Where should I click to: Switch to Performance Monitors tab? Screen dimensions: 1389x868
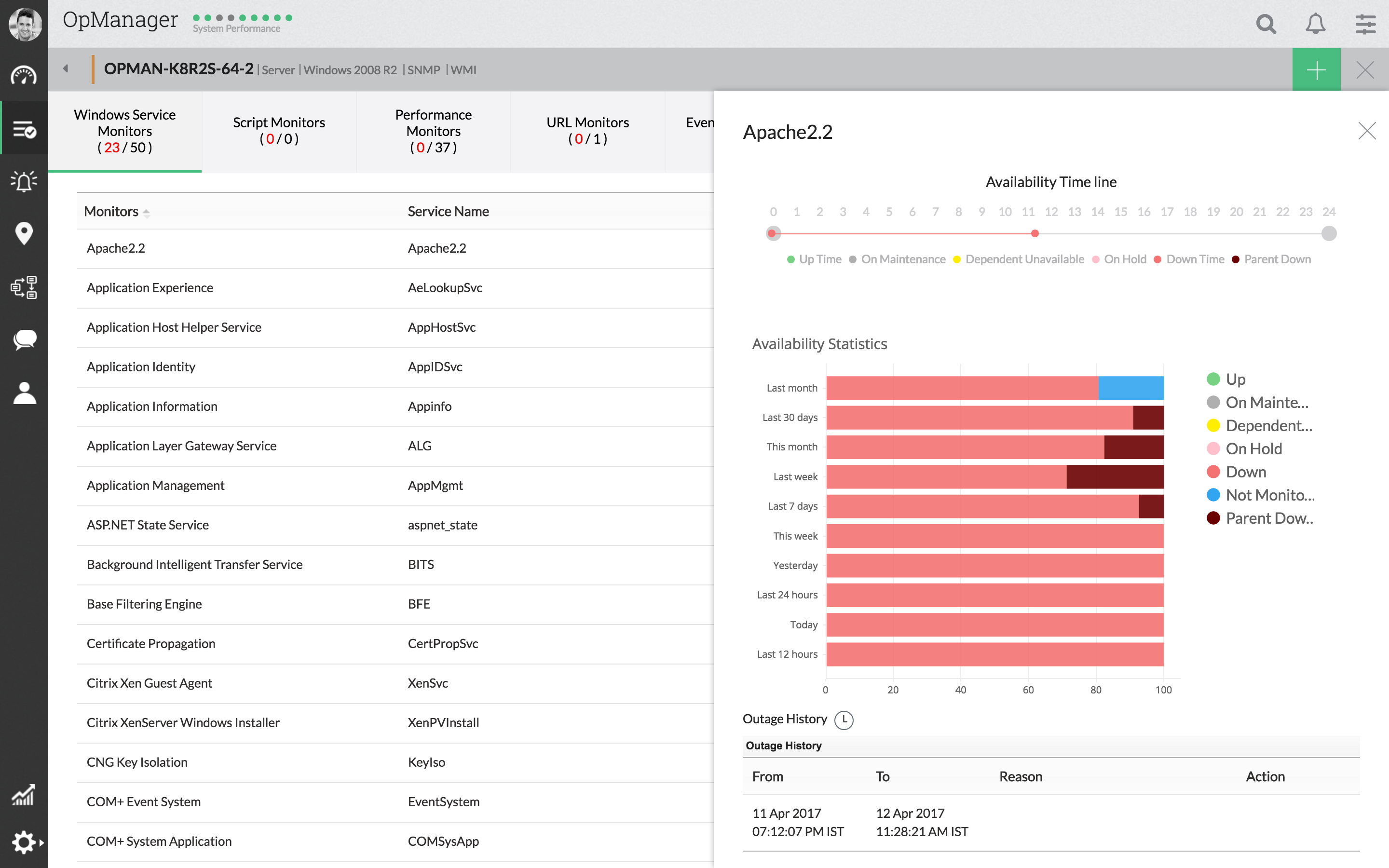(434, 131)
